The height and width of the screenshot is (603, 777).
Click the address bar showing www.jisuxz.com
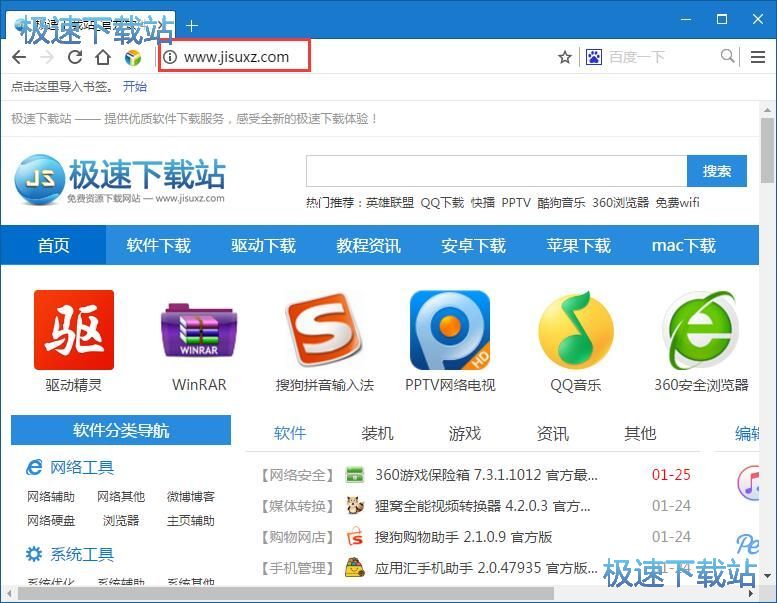(234, 56)
